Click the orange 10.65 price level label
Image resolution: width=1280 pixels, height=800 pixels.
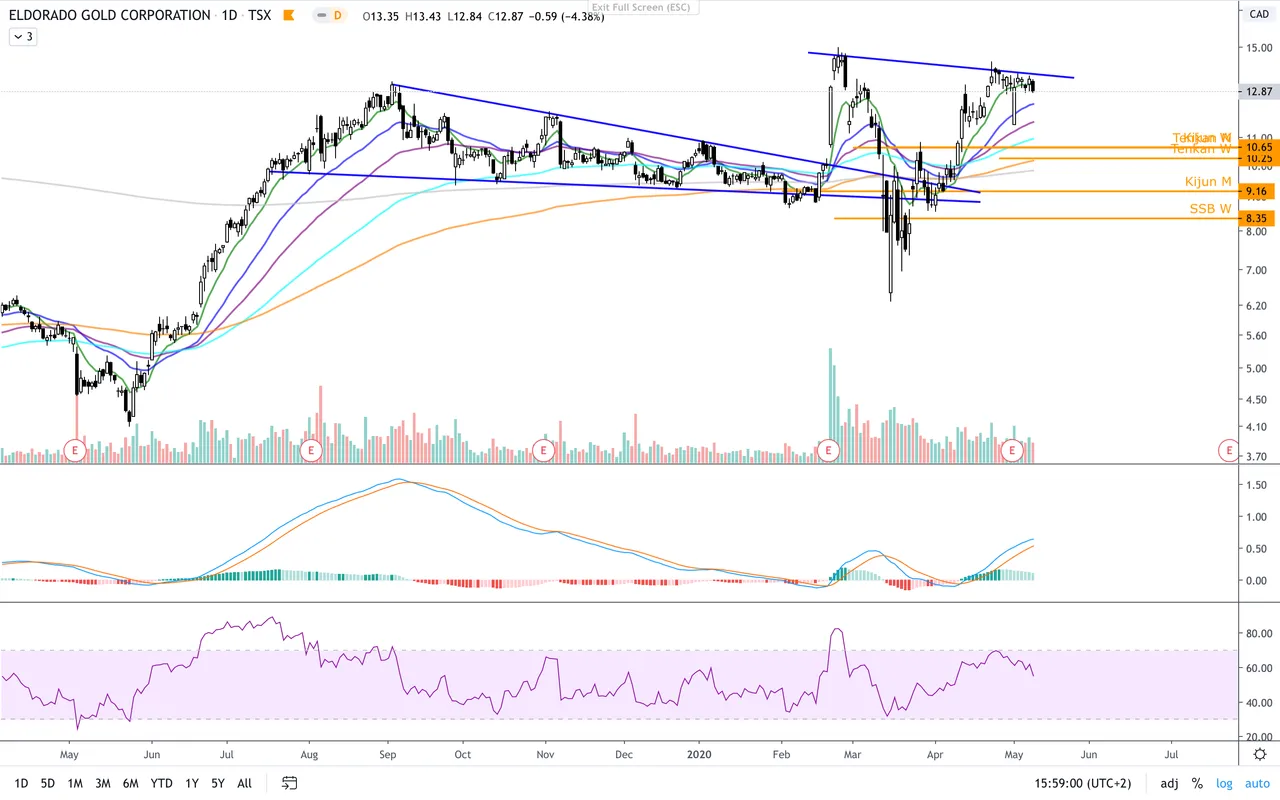tap(1258, 147)
